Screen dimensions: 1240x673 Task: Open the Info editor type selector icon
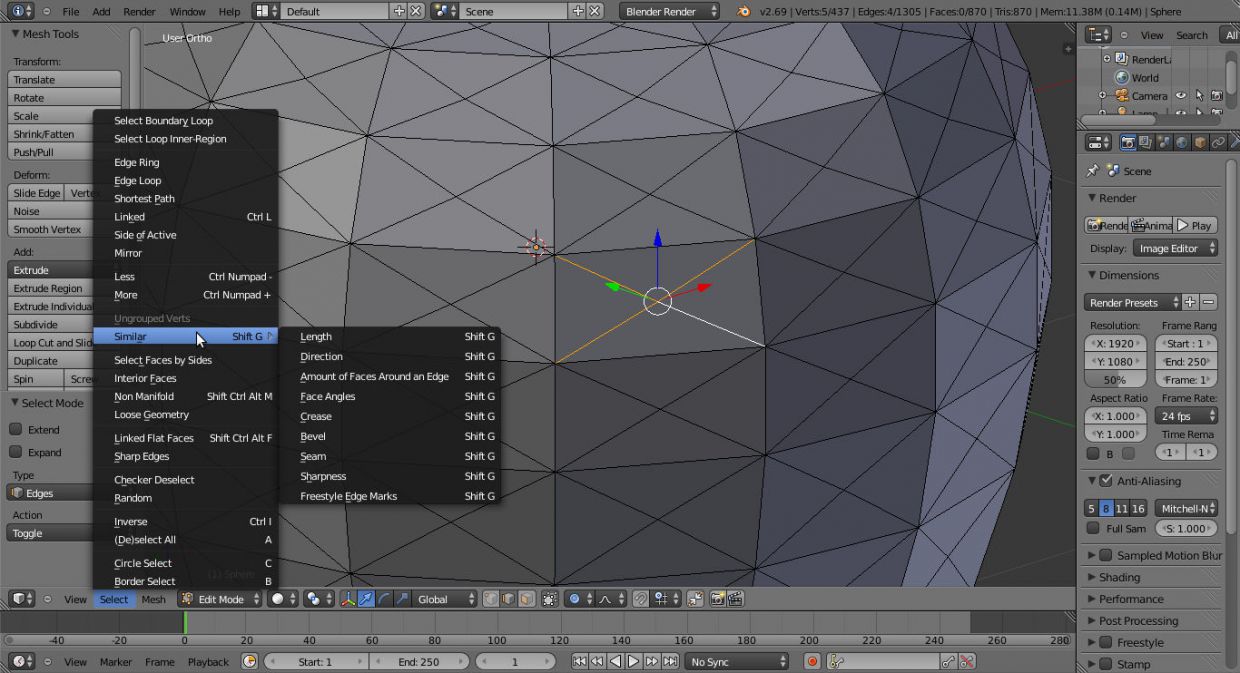(x=21, y=11)
